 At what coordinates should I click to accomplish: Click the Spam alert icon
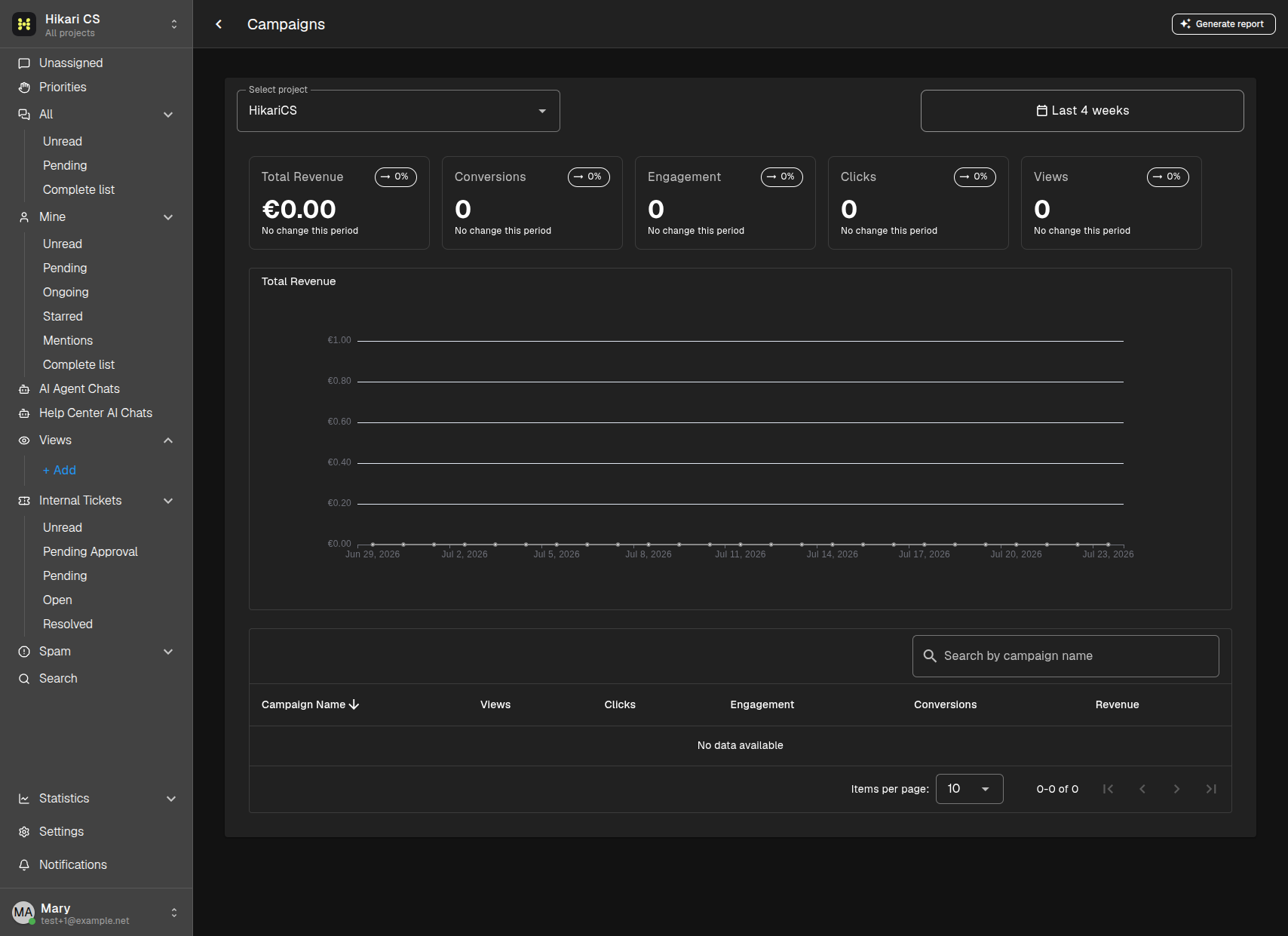pos(24,652)
